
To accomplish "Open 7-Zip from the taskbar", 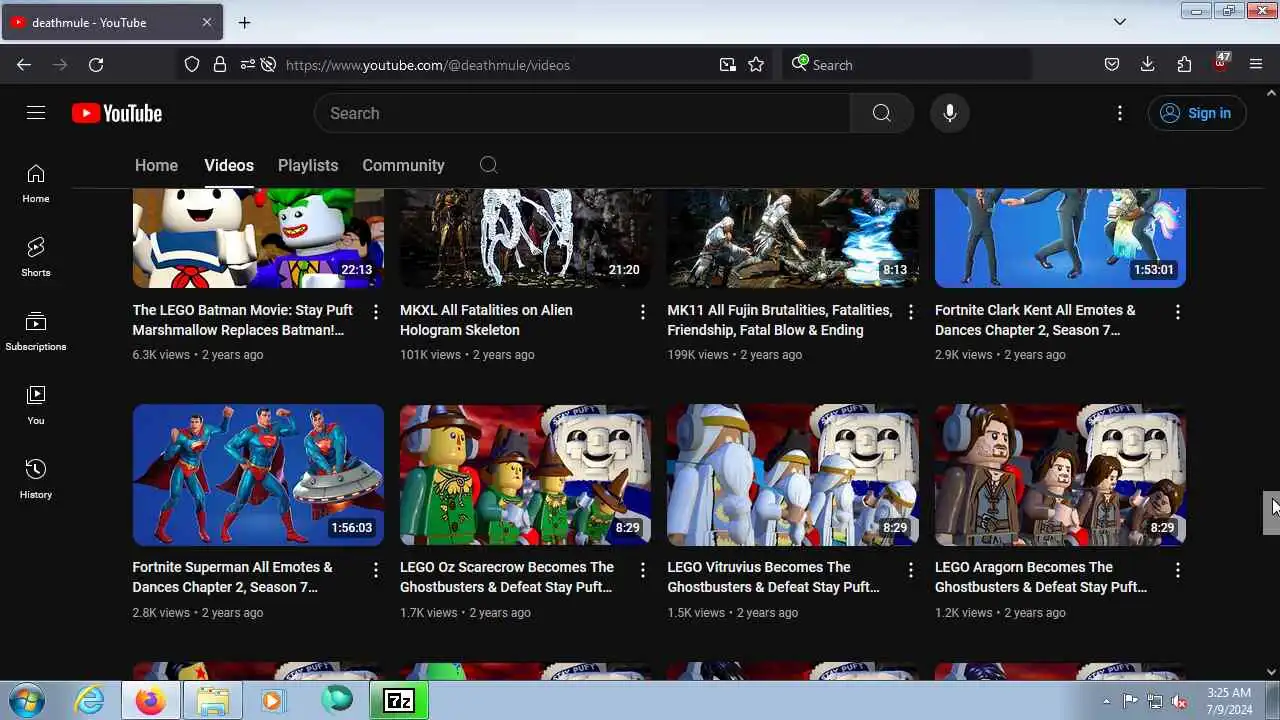I will (399, 700).
